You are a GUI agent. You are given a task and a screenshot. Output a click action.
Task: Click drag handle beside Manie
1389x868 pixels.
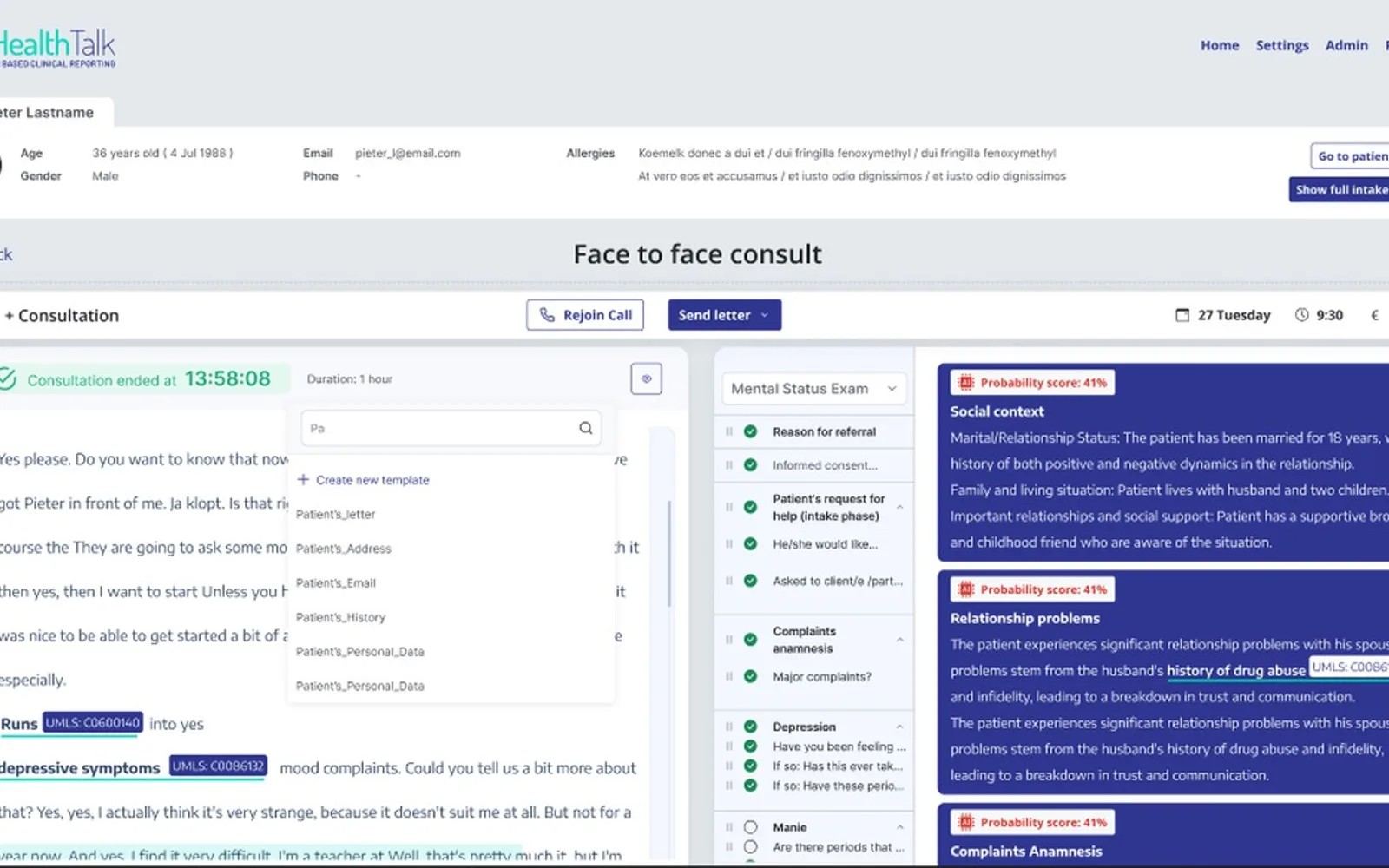pos(729,827)
